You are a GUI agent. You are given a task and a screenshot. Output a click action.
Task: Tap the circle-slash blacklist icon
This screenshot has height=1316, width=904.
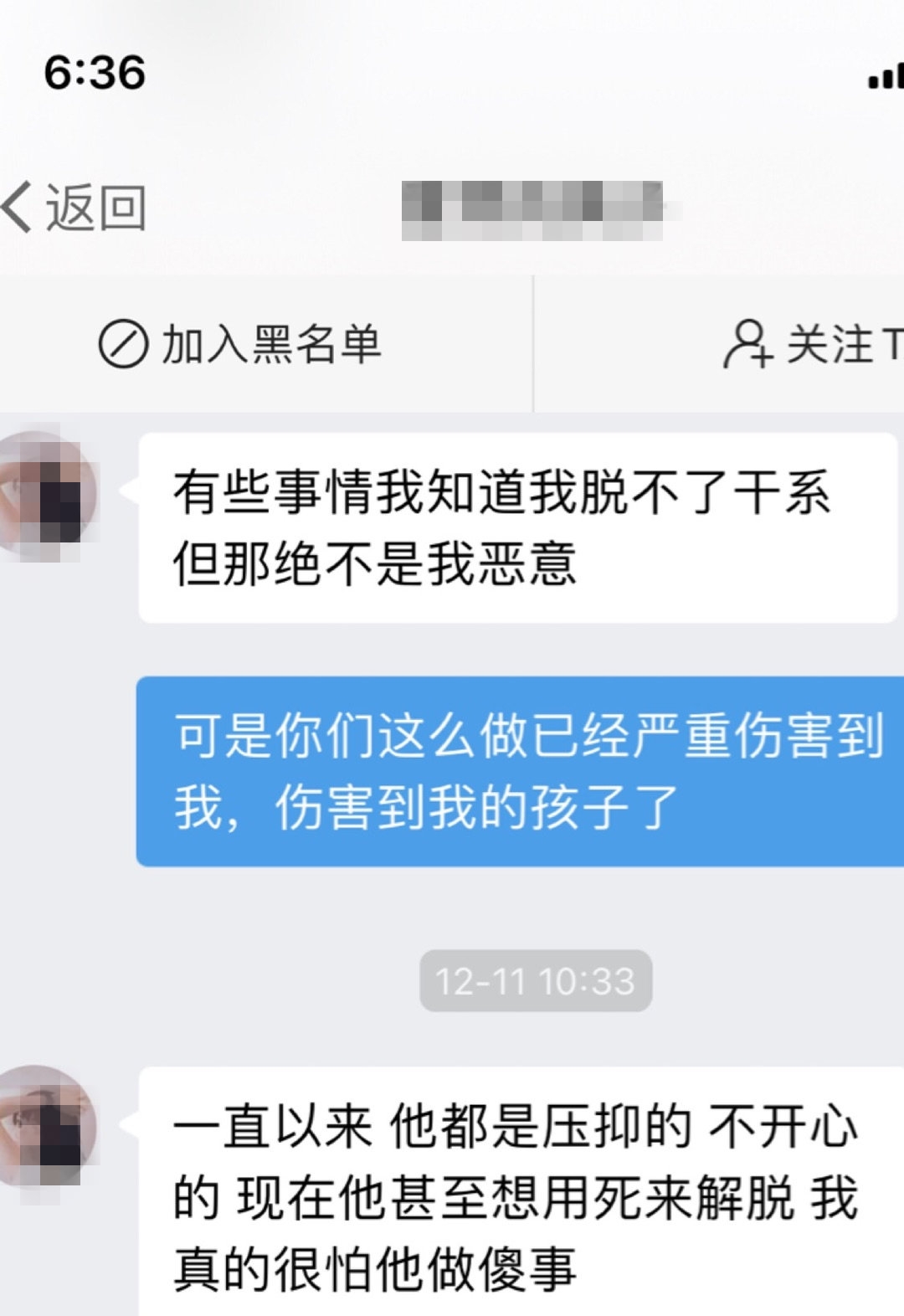123,344
